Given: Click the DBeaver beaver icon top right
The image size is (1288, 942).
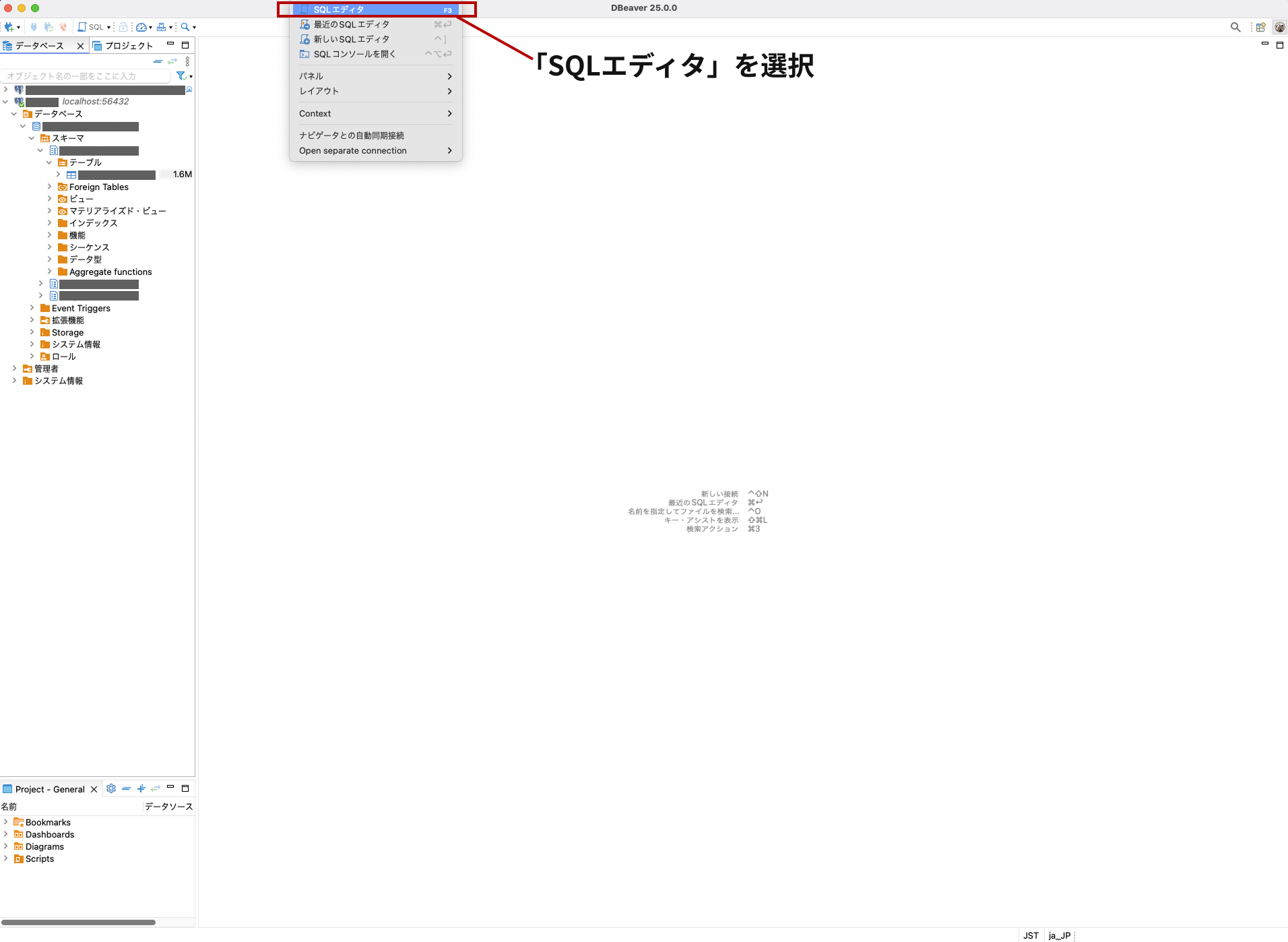Looking at the screenshot, I should (1279, 28).
